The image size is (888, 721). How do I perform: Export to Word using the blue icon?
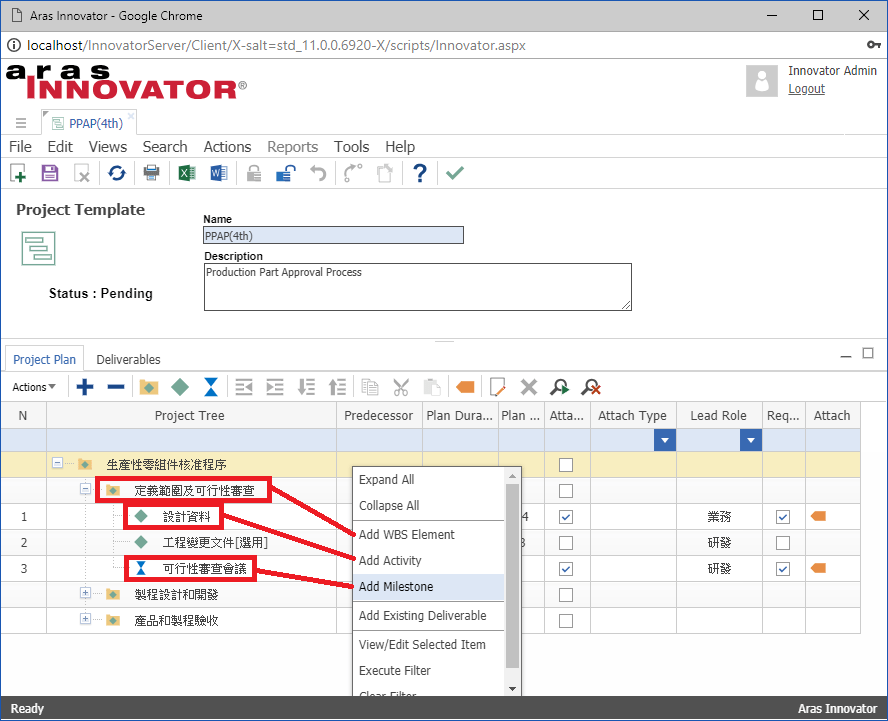point(219,173)
